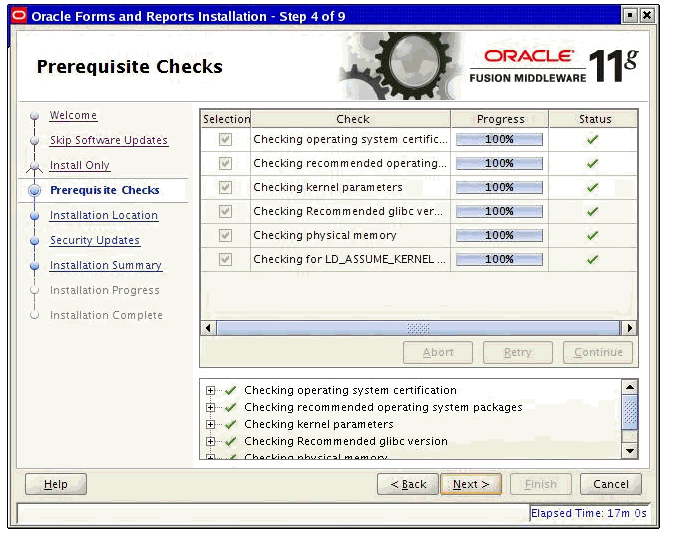Click Installation Complete step label

(107, 315)
